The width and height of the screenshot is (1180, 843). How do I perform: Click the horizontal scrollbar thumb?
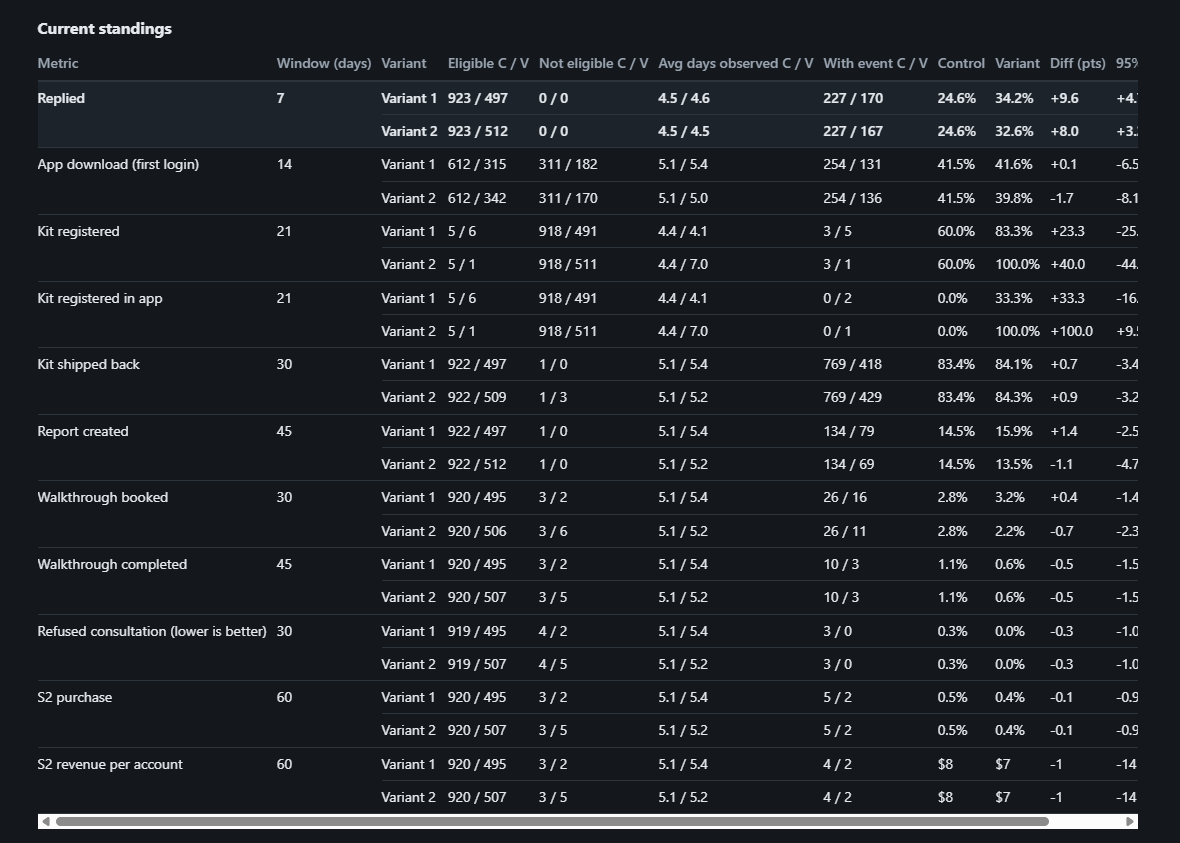[552, 821]
